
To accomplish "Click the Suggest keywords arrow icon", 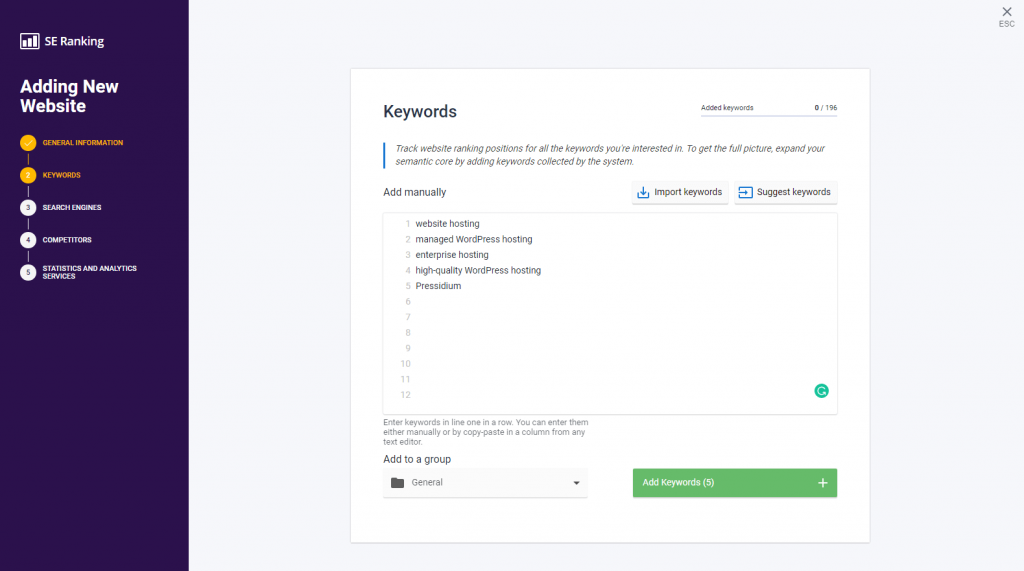I will 745,192.
